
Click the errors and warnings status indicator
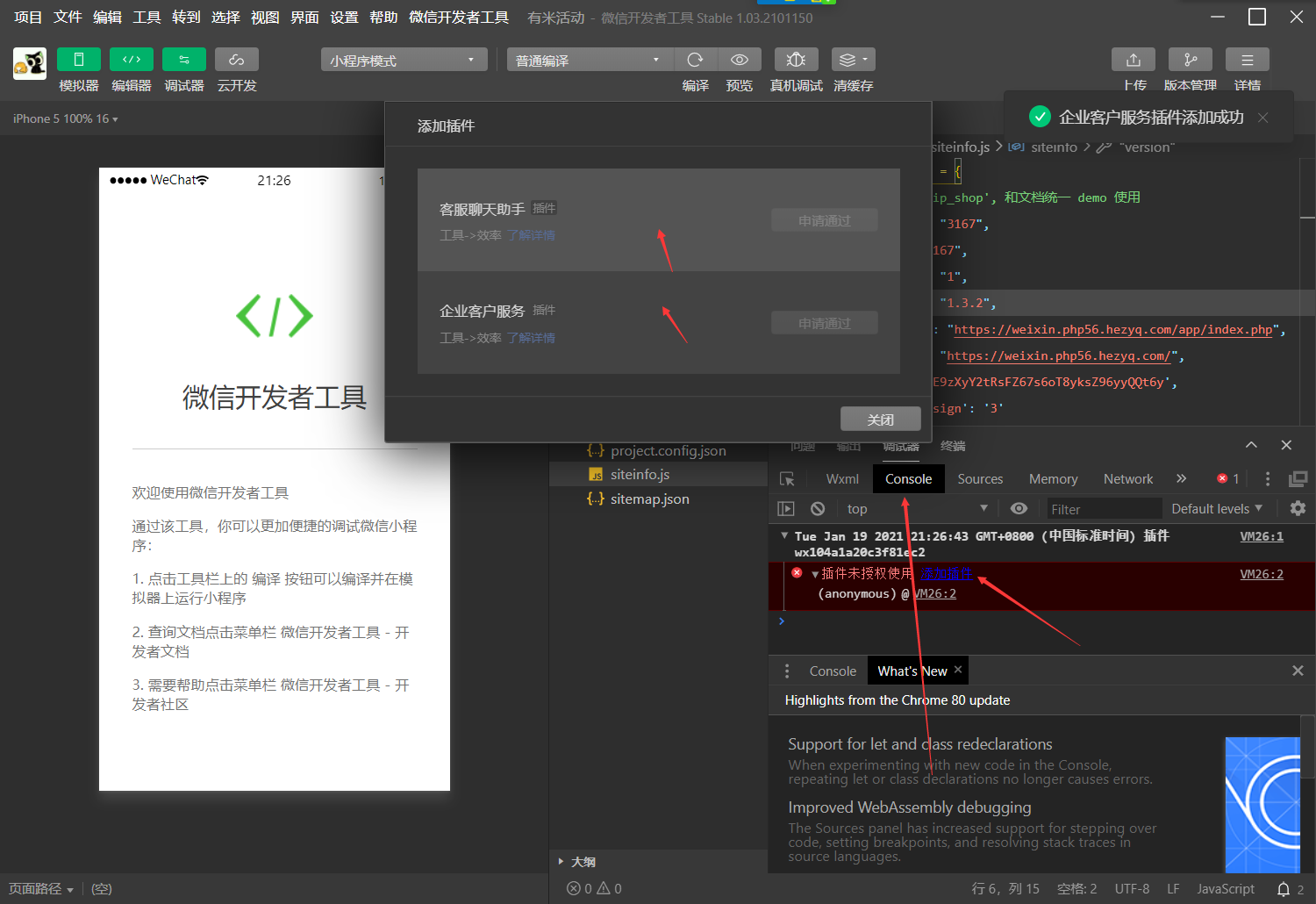coord(595,888)
